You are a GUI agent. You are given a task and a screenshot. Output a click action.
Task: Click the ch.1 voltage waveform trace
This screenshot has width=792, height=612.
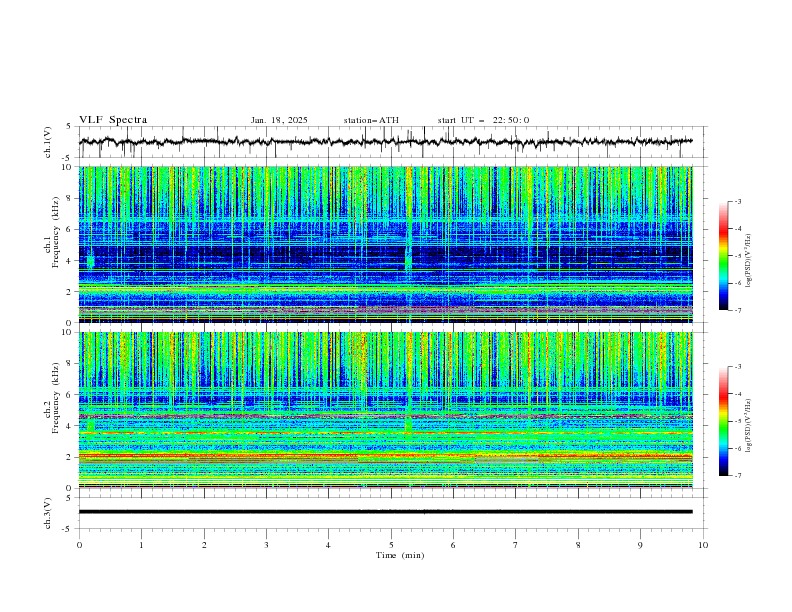pos(385,142)
